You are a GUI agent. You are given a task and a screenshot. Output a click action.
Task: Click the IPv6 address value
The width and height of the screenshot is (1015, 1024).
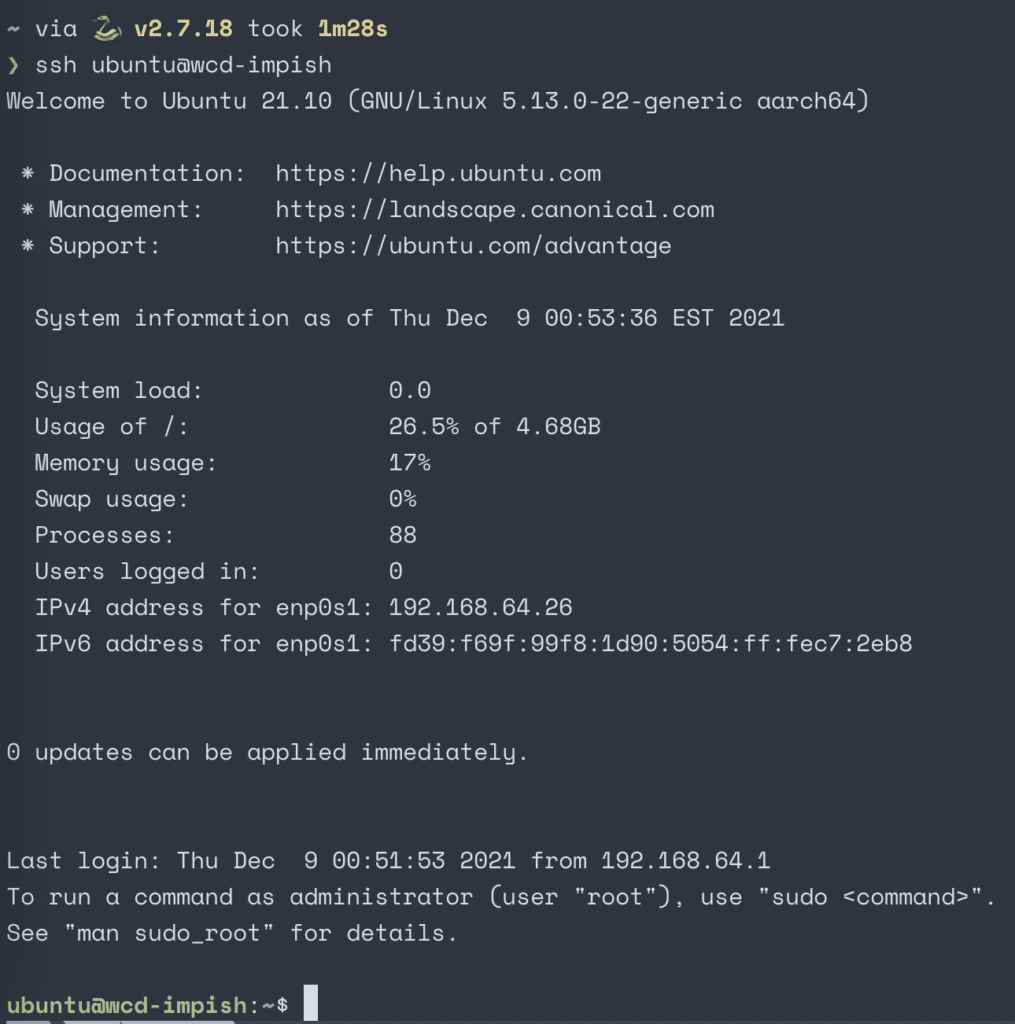[651, 644]
